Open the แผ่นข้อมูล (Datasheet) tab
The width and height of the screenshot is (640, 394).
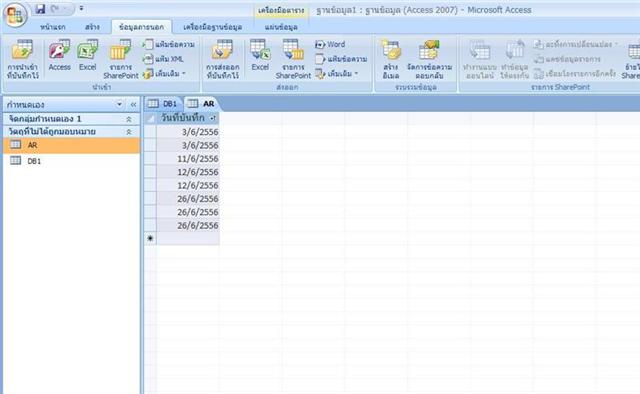click(x=281, y=27)
